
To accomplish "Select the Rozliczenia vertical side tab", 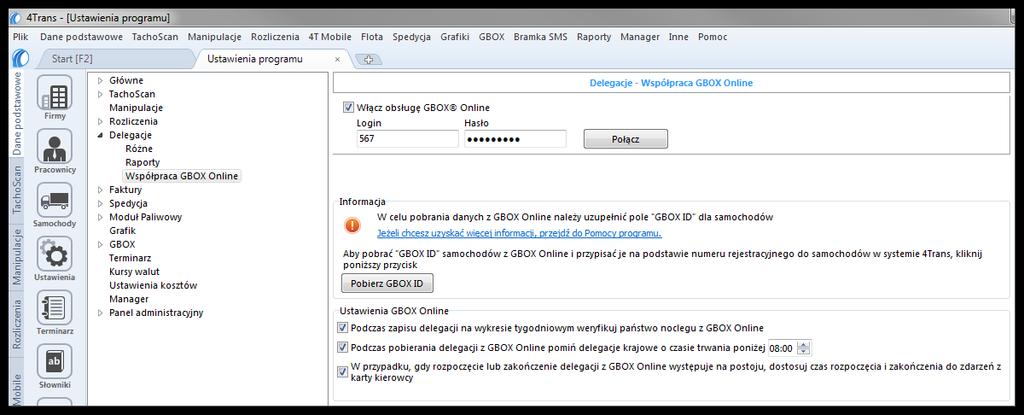I will 18,325.
